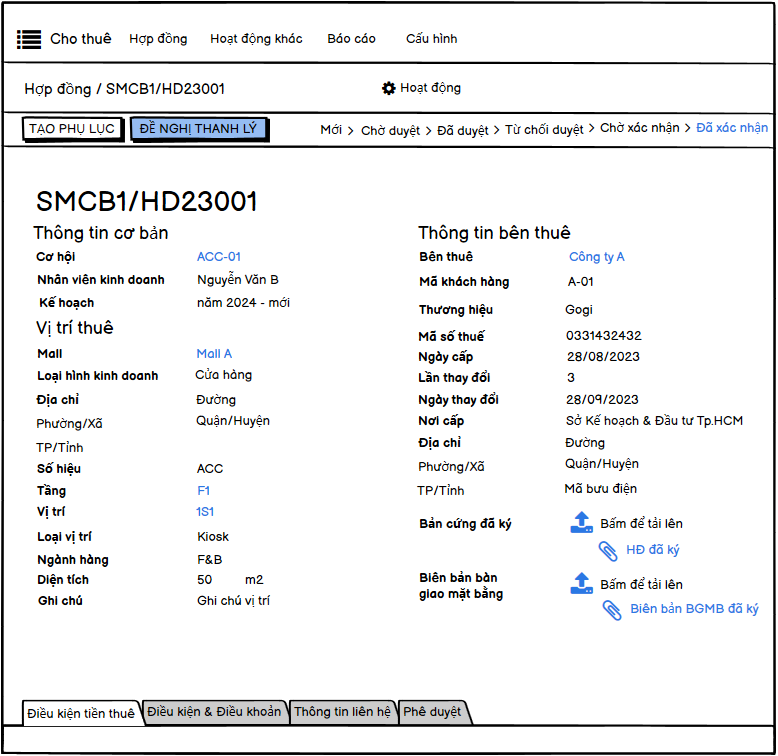Select the Từ chối duyệt status stage
Image resolution: width=778 pixels, height=756 pixels.
pos(544,130)
